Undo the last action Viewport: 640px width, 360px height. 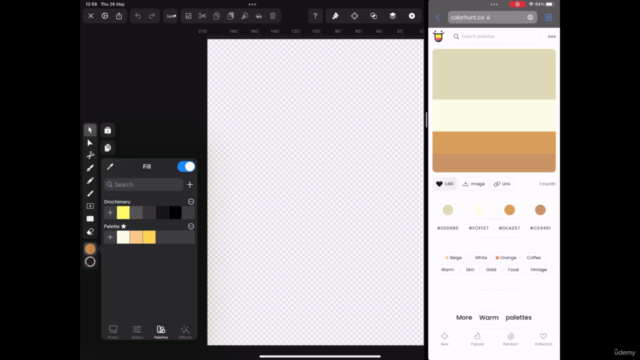(x=138, y=16)
